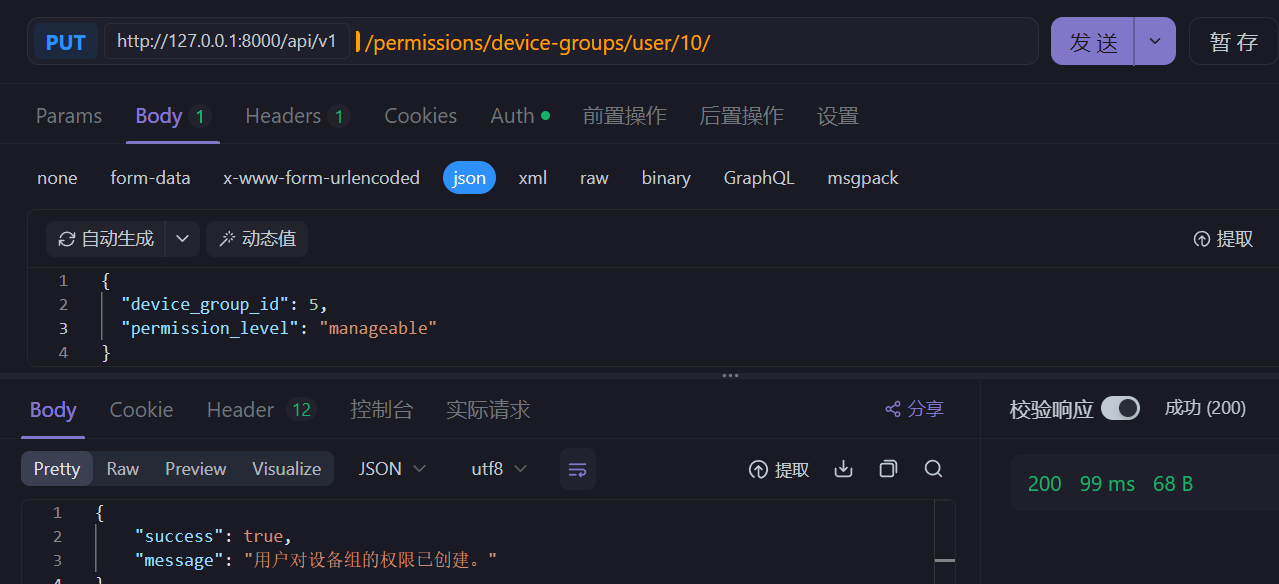The height and width of the screenshot is (584, 1279).
Task: Toggle word wrap icon in response toolbar
Action: click(577, 469)
